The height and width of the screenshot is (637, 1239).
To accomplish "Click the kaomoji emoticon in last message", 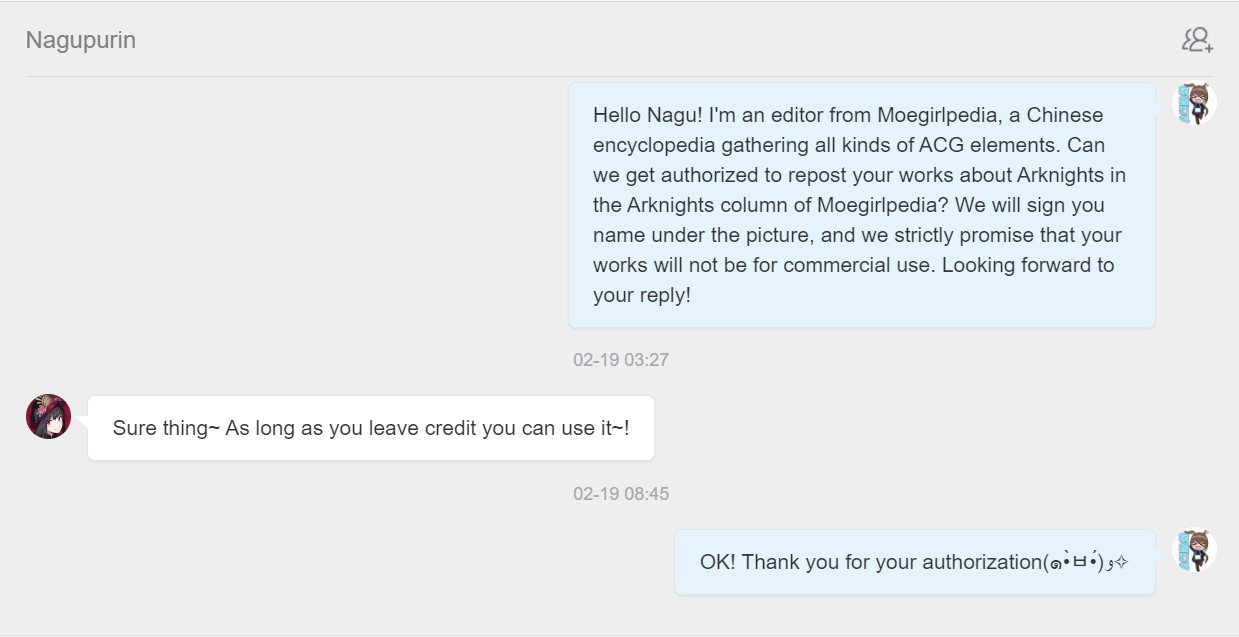I will (x=1086, y=562).
